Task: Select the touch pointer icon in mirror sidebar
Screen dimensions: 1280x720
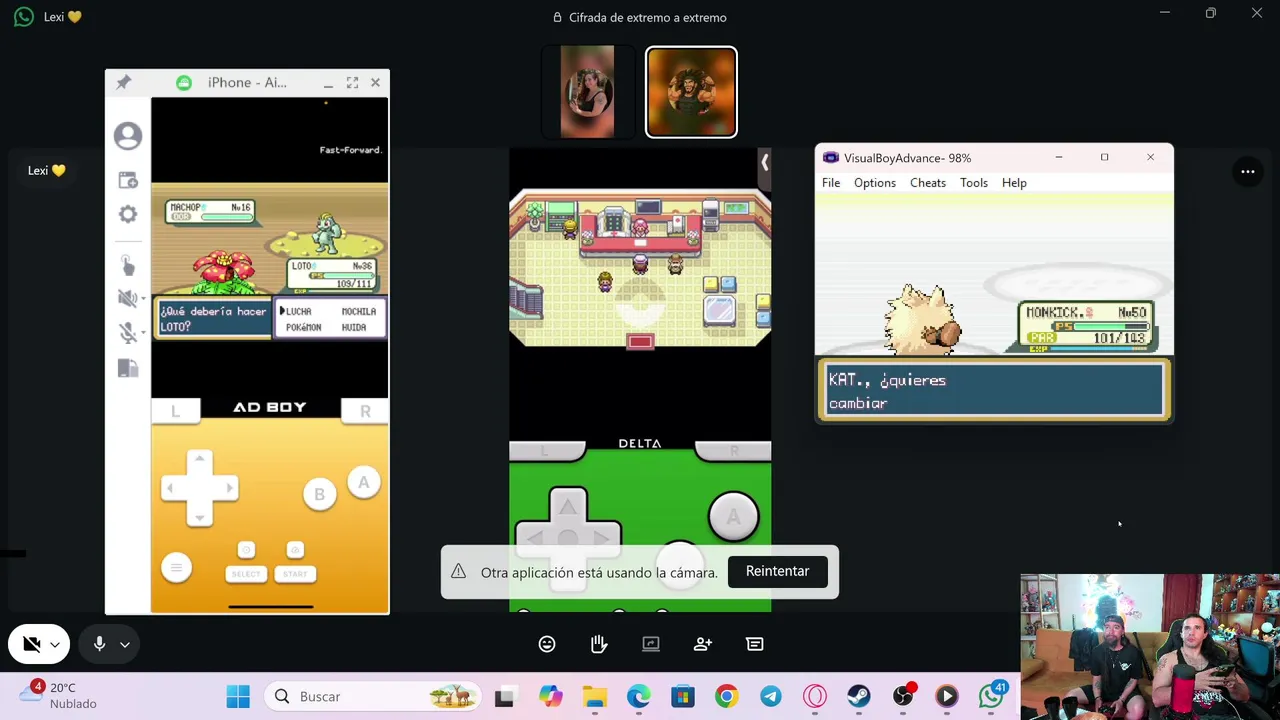Action: point(128,265)
